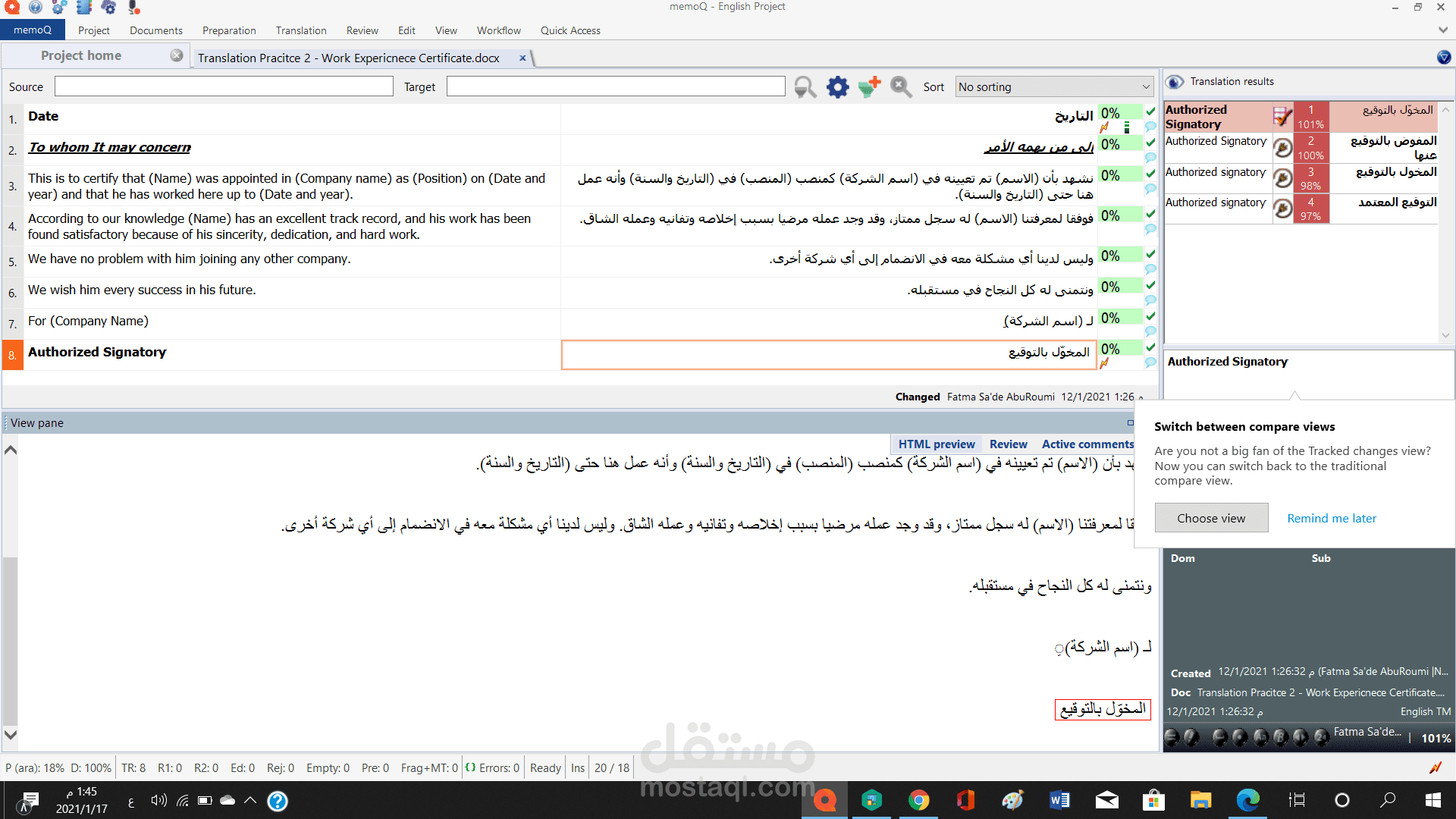Click the lightning auto-propagation icon in row 8
This screenshot has width=1456, height=819.
1104,363
